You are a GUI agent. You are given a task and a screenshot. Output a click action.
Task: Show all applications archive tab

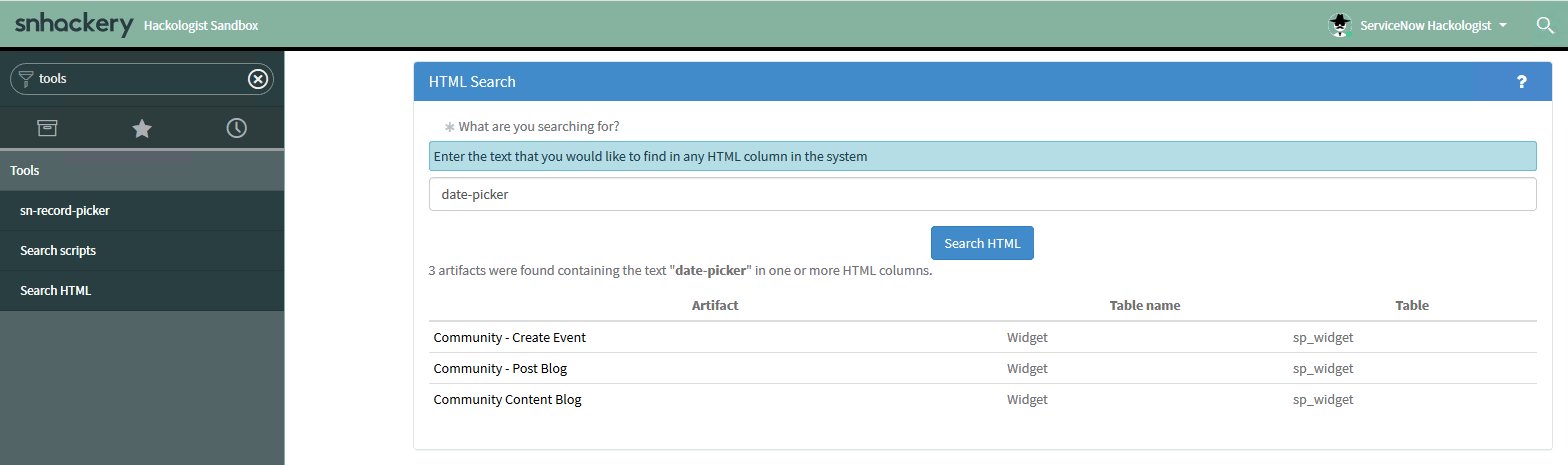tap(47, 128)
